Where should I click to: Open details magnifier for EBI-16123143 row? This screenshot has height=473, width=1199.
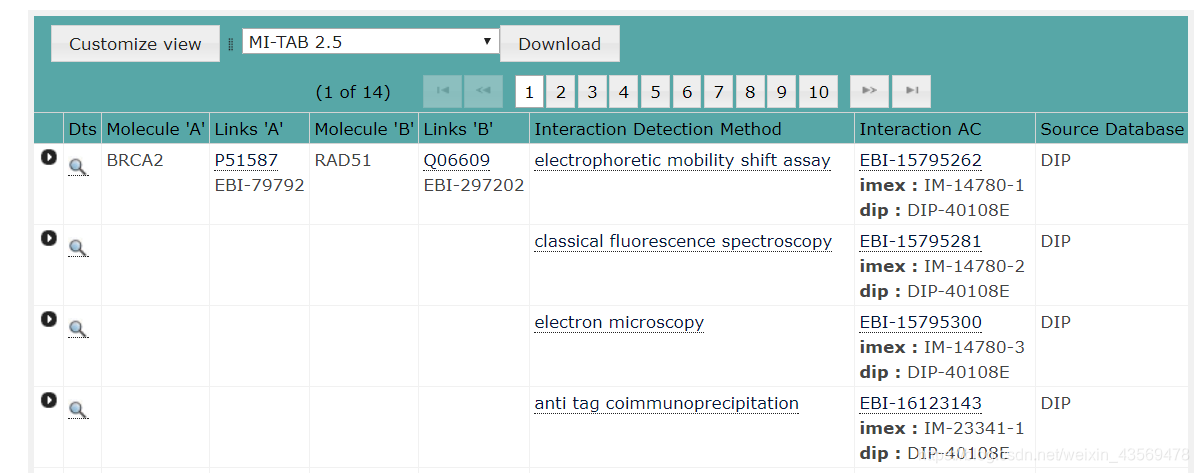[x=77, y=410]
